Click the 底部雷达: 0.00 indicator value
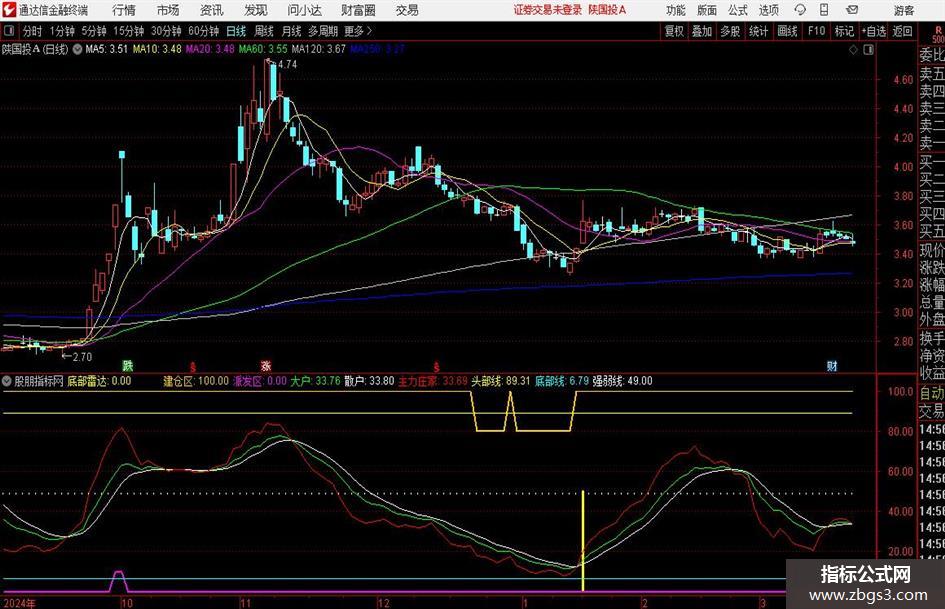Image resolution: width=945 pixels, height=609 pixels. [x=99, y=381]
